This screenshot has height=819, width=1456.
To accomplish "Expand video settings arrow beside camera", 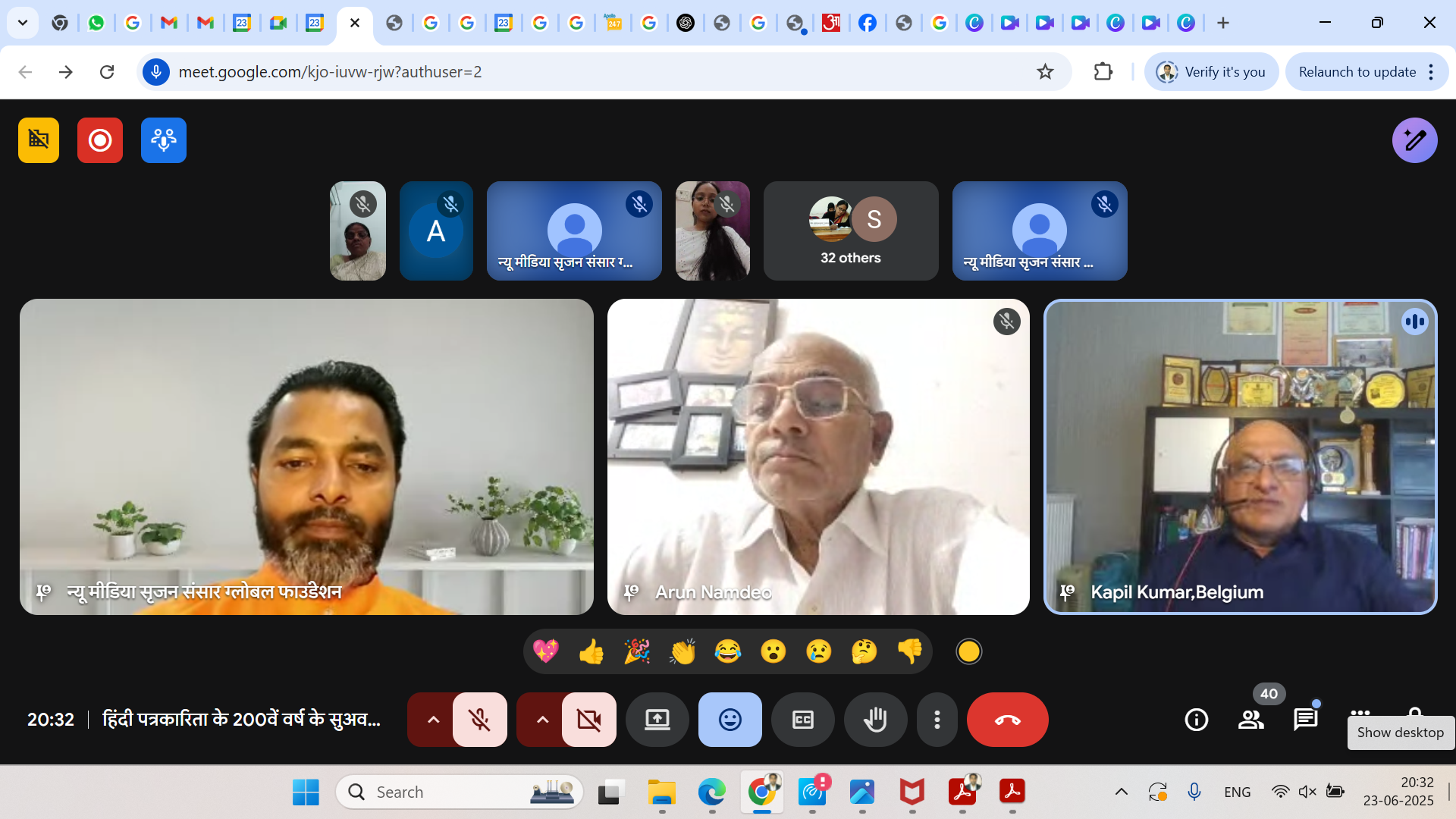I will [x=542, y=720].
